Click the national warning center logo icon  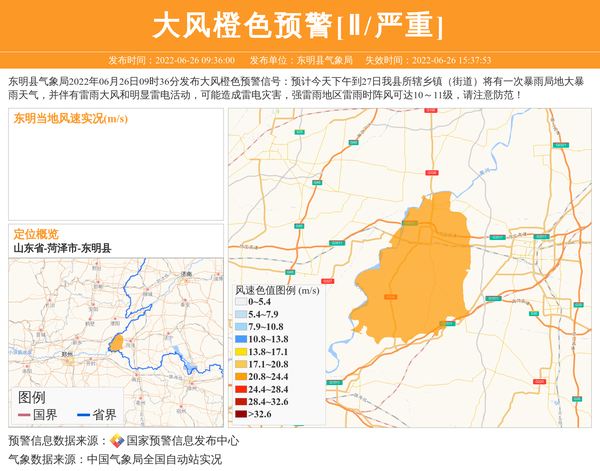[117, 440]
